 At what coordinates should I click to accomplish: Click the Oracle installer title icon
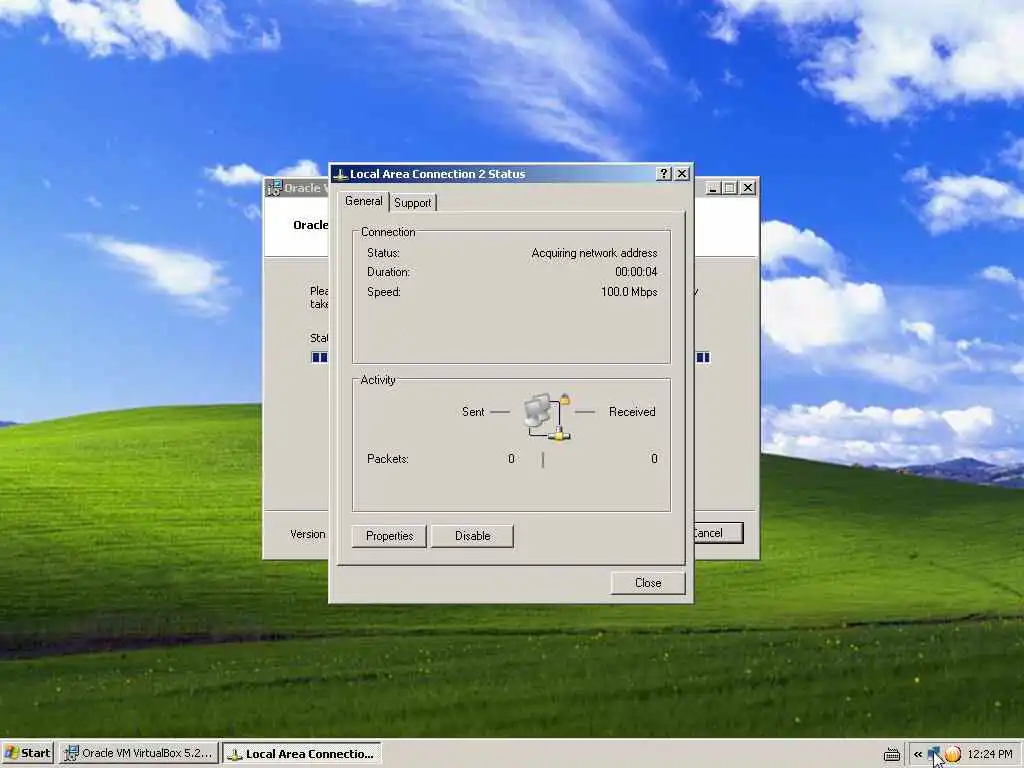(274, 188)
